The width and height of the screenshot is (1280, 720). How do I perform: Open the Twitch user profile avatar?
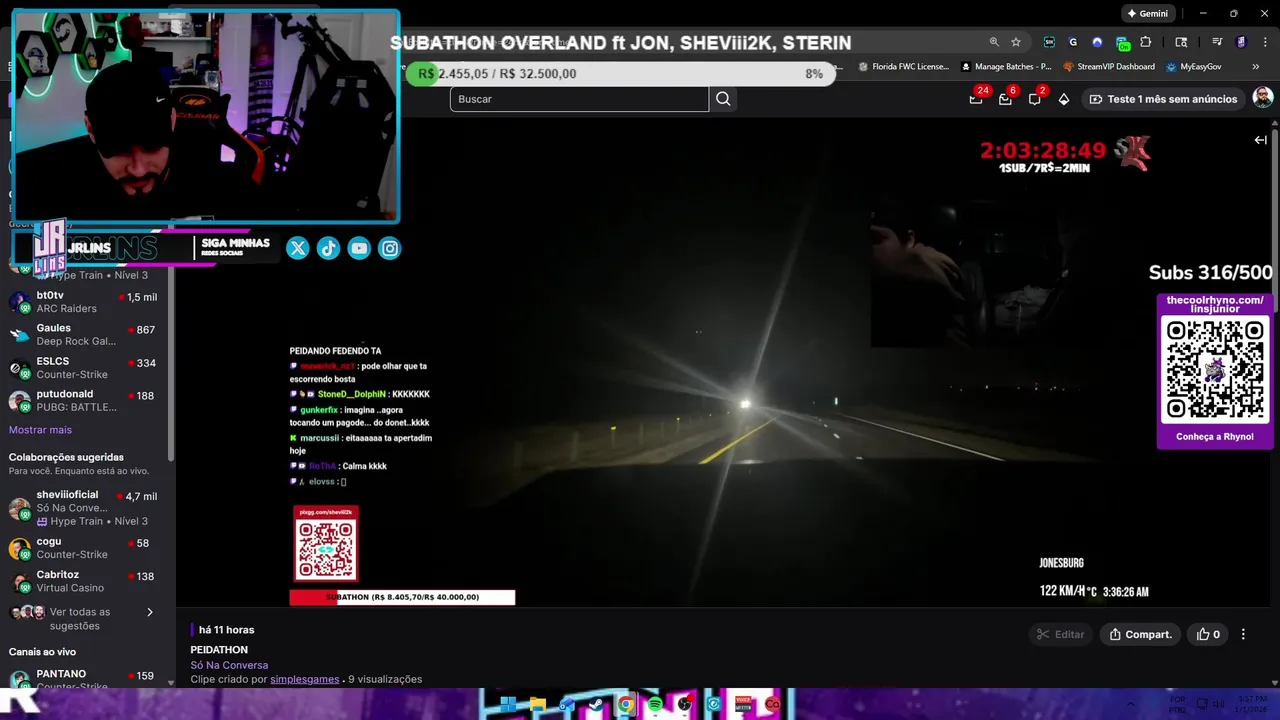(x=1263, y=98)
